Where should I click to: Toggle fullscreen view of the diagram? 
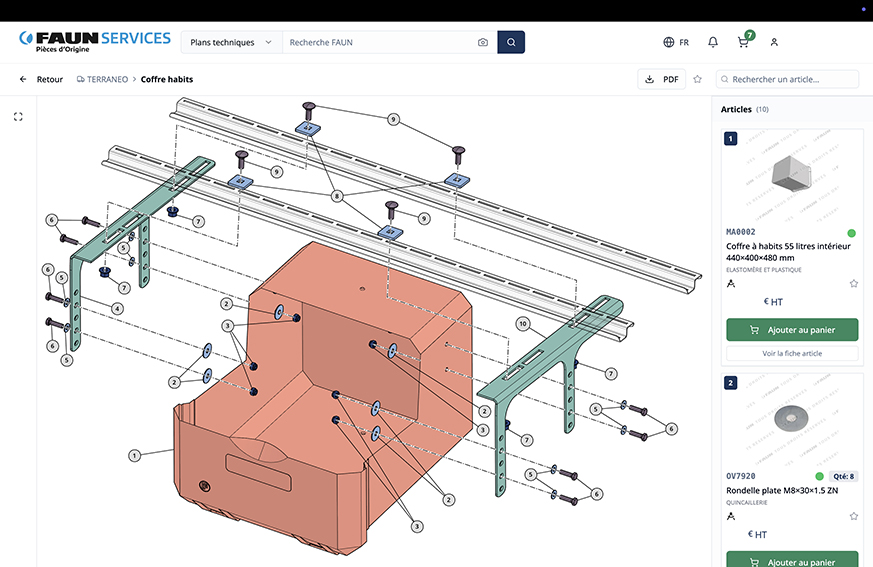pyautogui.click(x=18, y=117)
